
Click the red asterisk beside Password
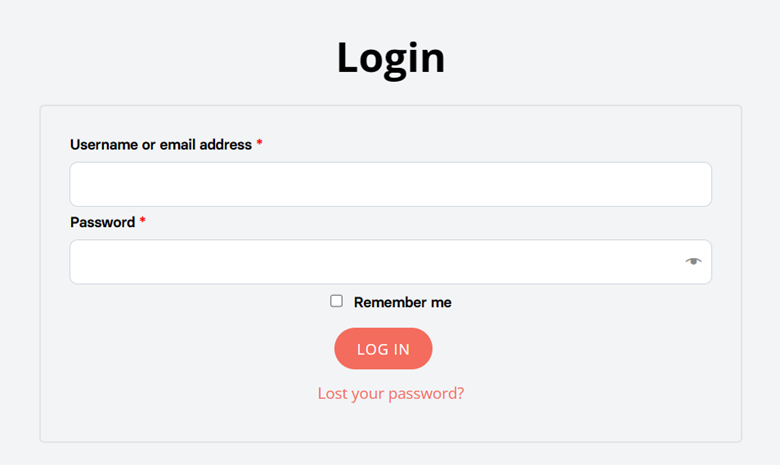click(x=142, y=220)
